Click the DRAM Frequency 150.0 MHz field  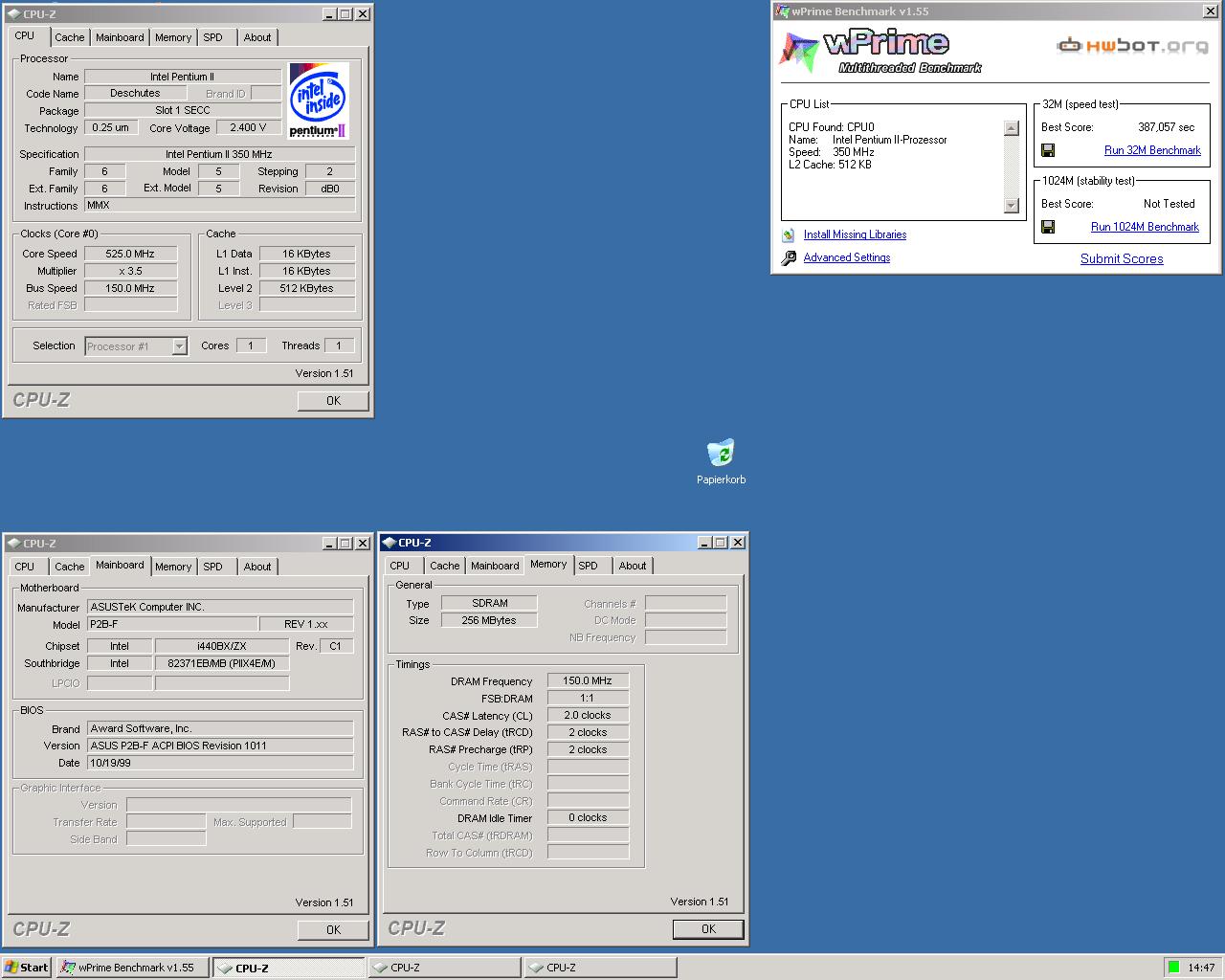pyautogui.click(x=588, y=680)
